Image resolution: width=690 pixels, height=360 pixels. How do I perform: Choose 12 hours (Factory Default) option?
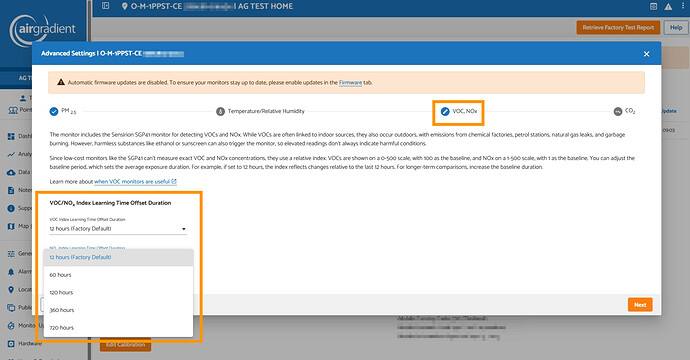pos(118,257)
